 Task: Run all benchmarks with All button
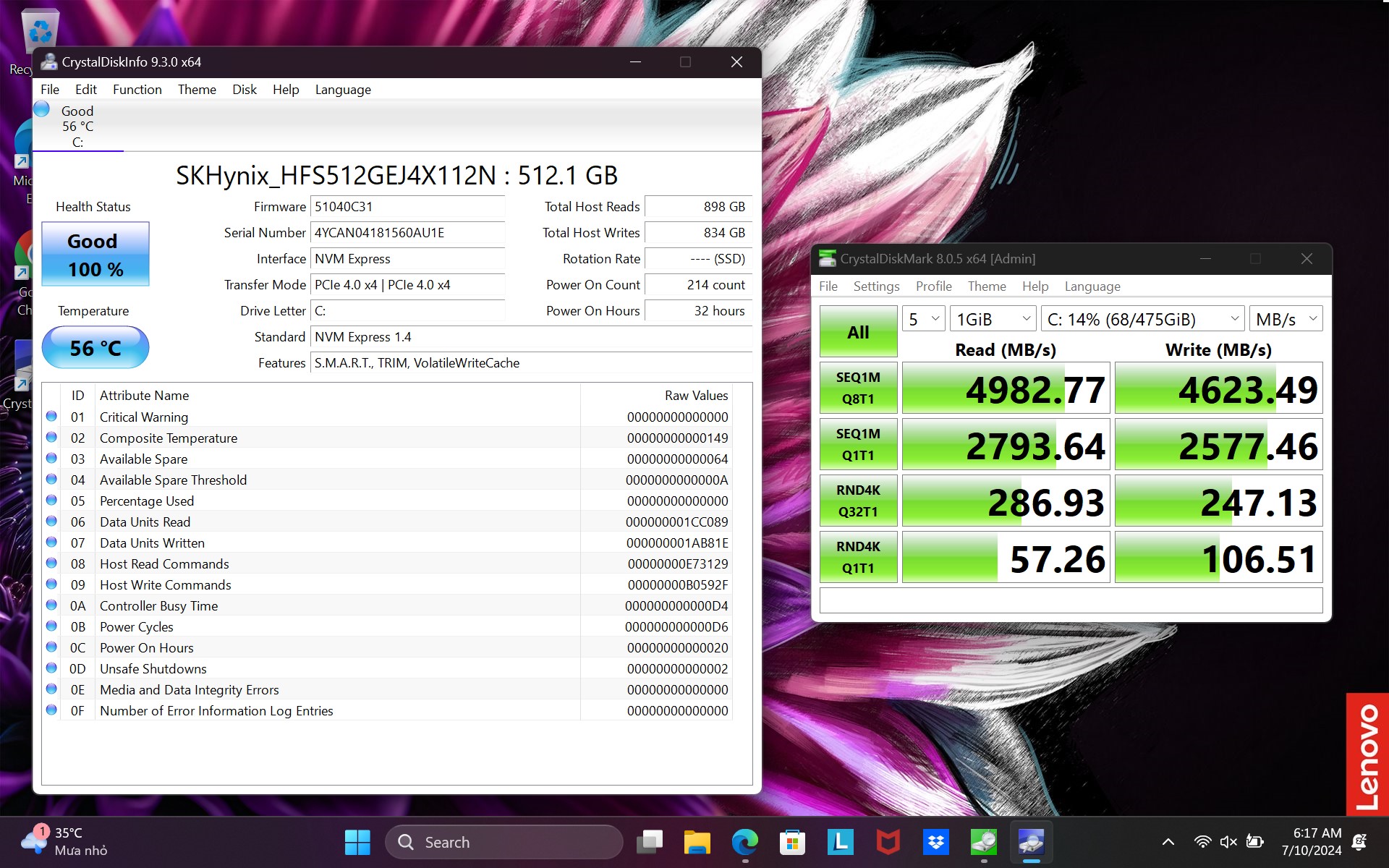[x=858, y=331]
